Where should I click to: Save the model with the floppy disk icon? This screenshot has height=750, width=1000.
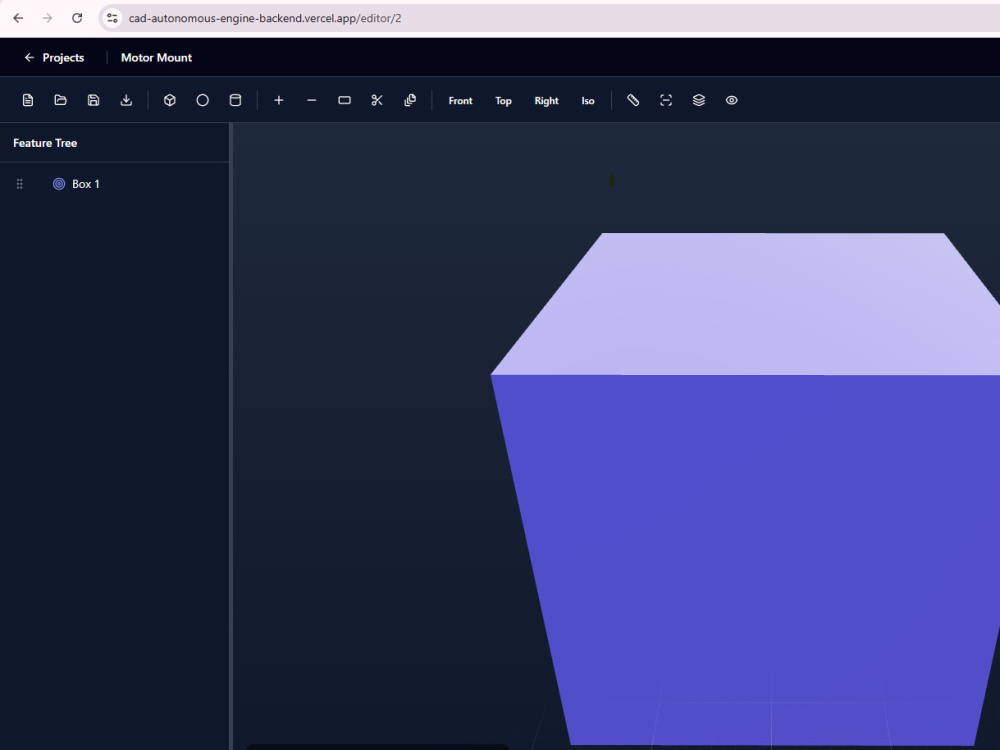pos(93,100)
